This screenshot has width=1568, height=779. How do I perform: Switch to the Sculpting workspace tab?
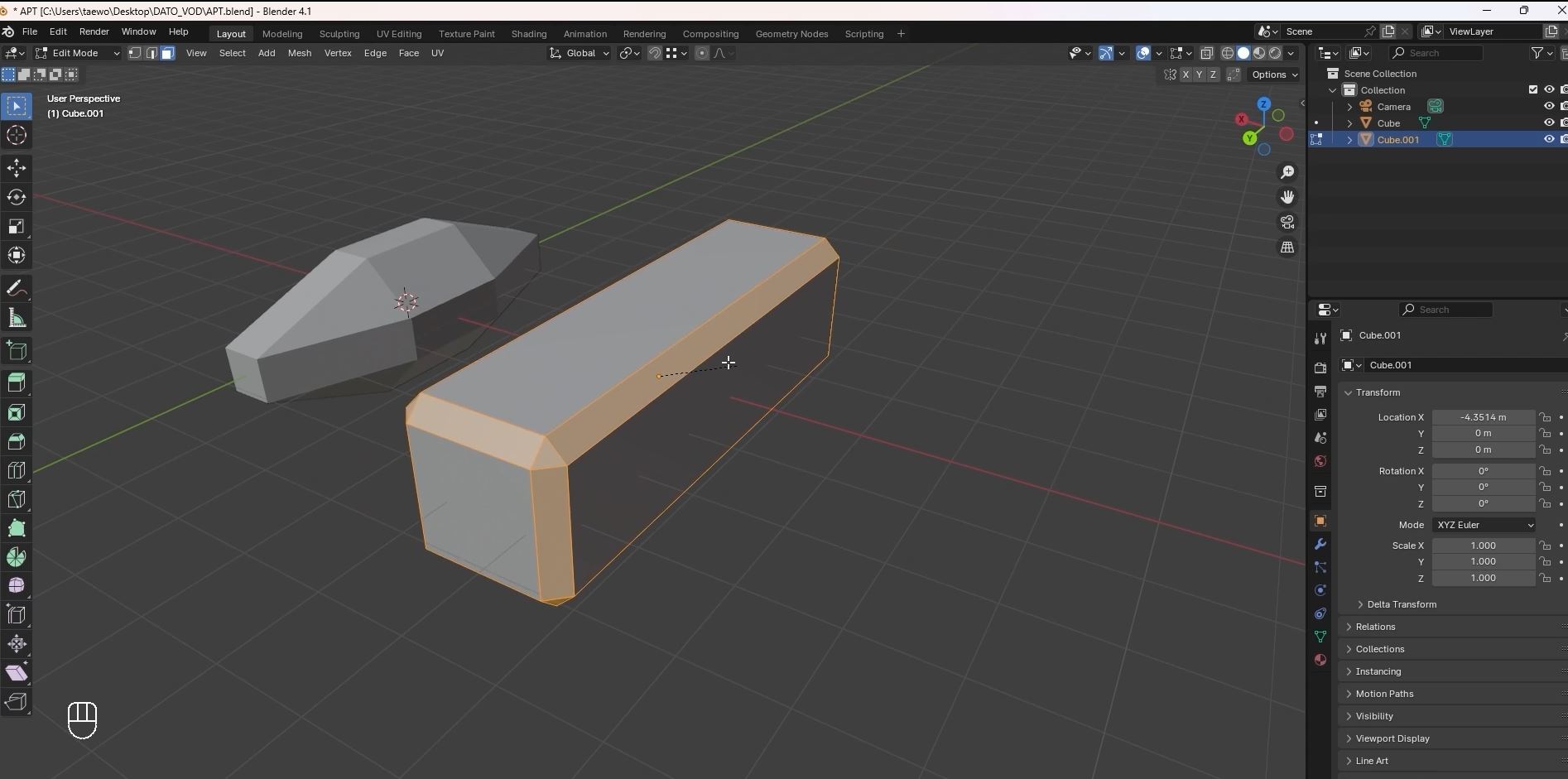point(339,34)
